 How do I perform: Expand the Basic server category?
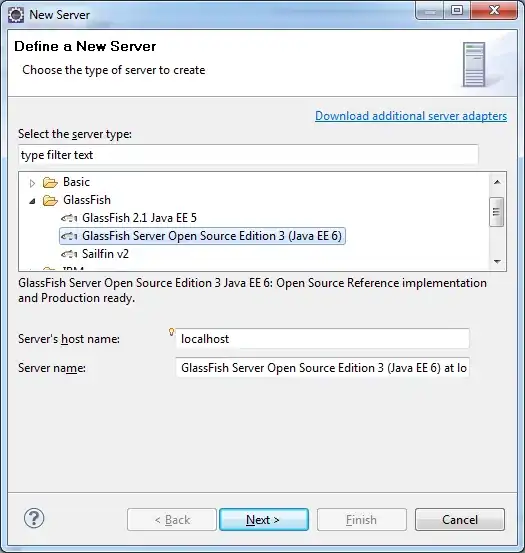(x=32, y=183)
